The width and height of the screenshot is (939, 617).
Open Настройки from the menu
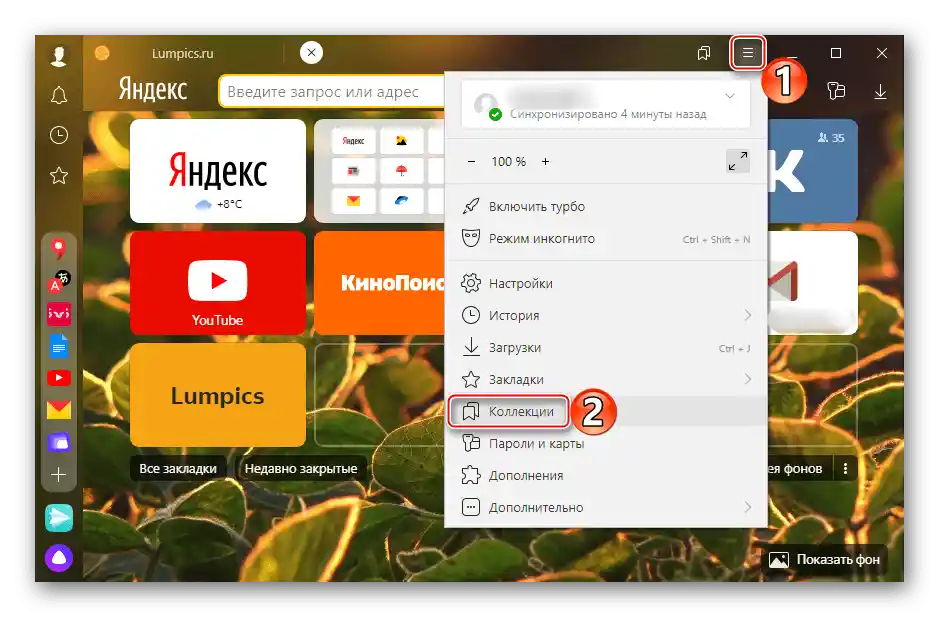coord(606,283)
